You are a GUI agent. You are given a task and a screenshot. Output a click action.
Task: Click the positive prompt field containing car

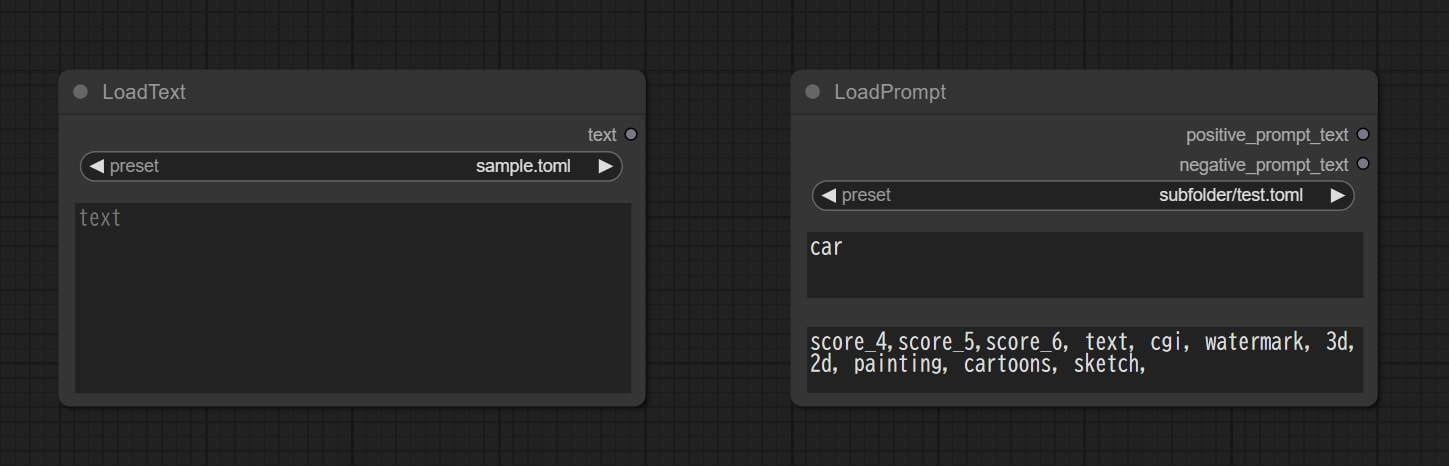pyautogui.click(x=1085, y=265)
